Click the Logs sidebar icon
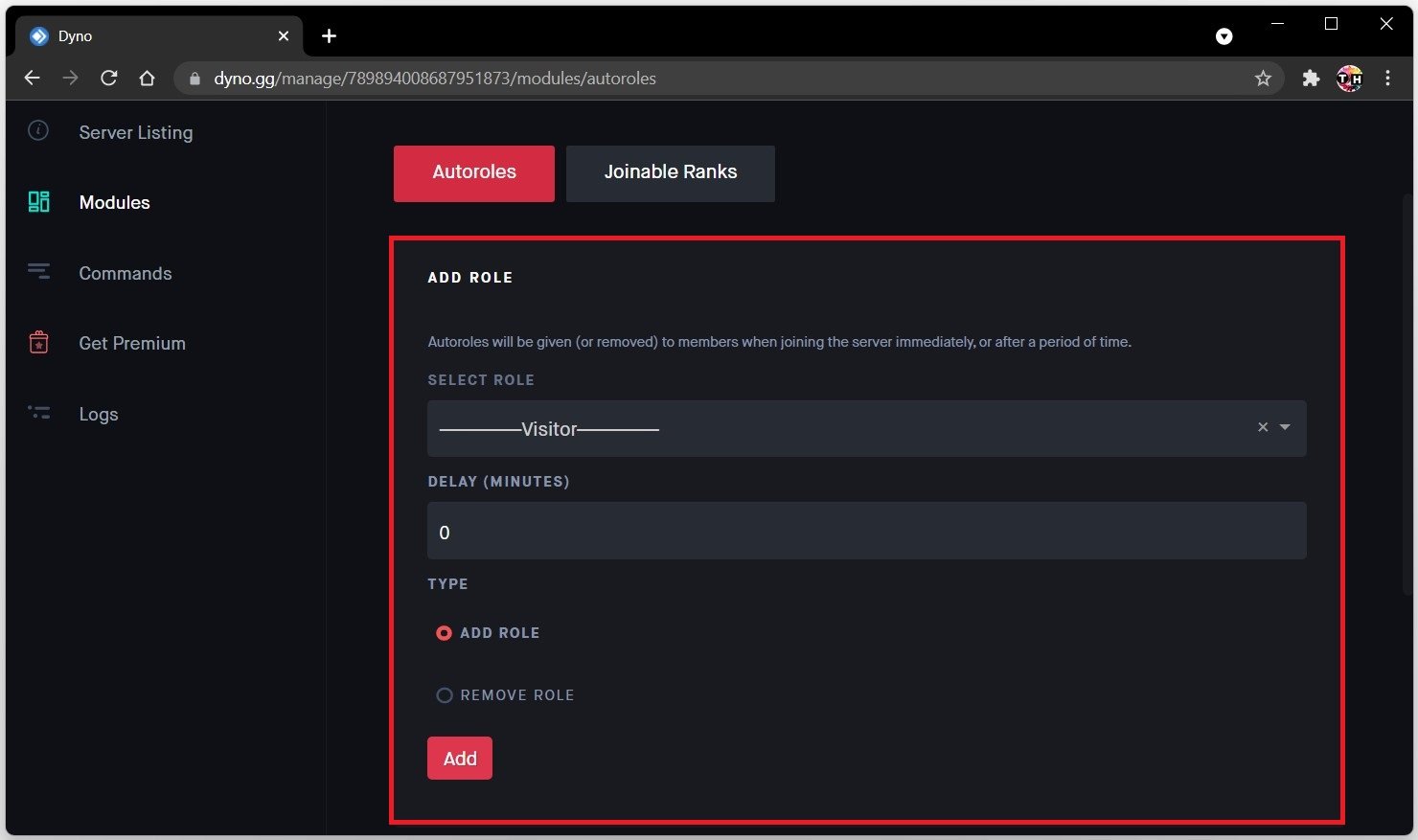Image resolution: width=1418 pixels, height=840 pixels. pyautogui.click(x=38, y=413)
